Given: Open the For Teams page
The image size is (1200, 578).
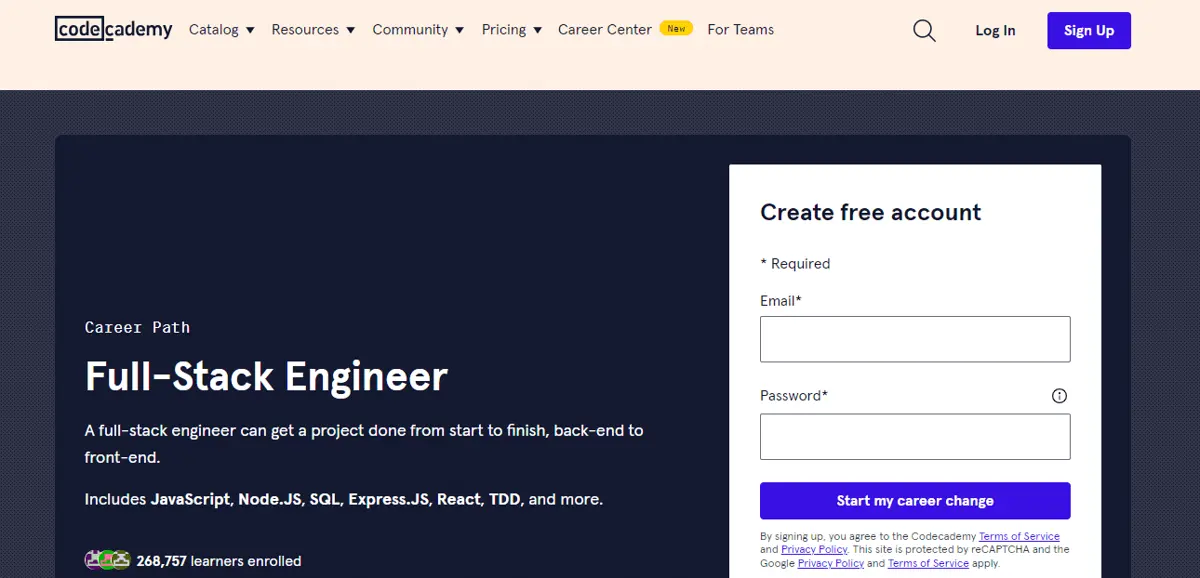Looking at the screenshot, I should [741, 30].
